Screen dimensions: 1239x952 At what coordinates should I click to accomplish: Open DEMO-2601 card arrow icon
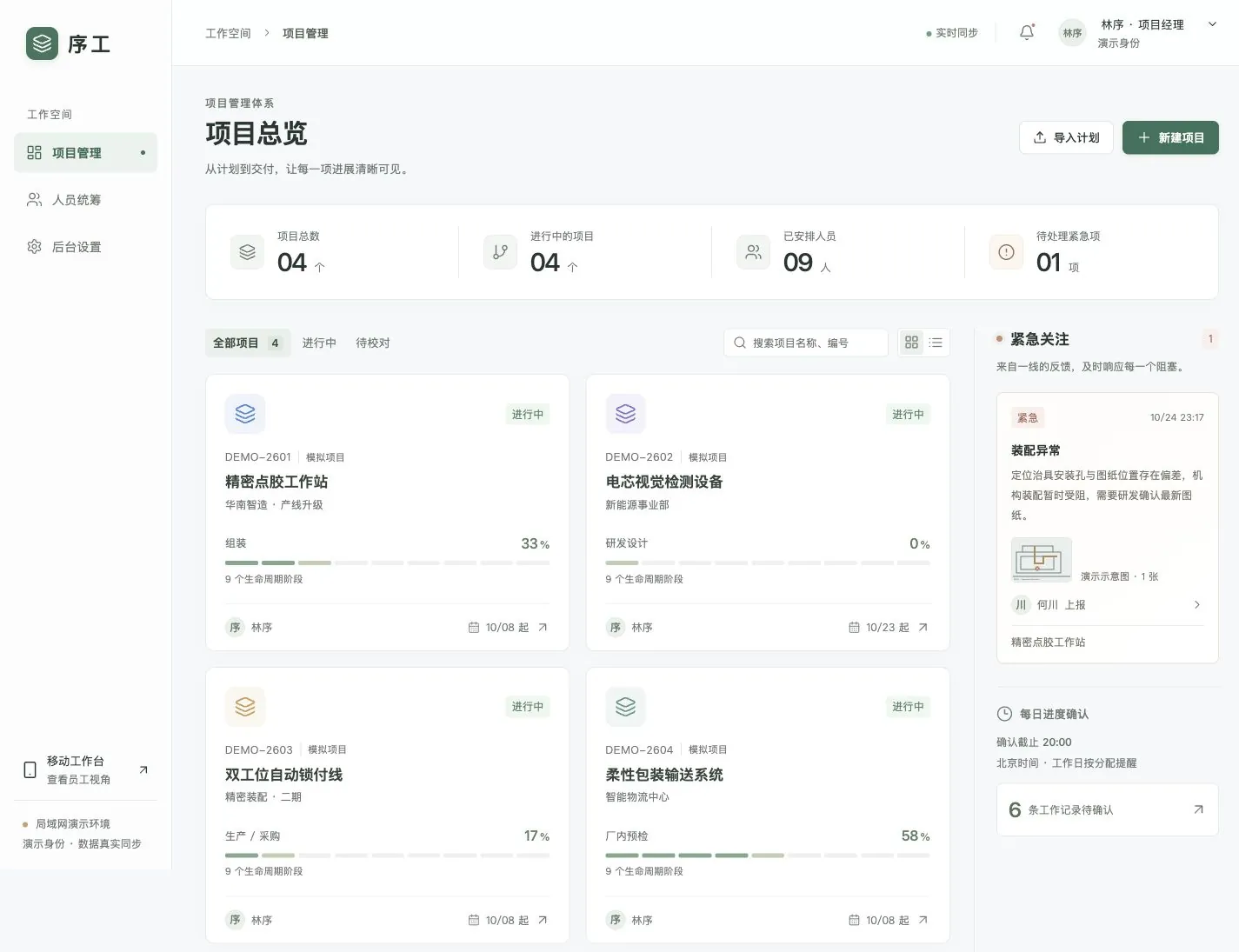543,627
